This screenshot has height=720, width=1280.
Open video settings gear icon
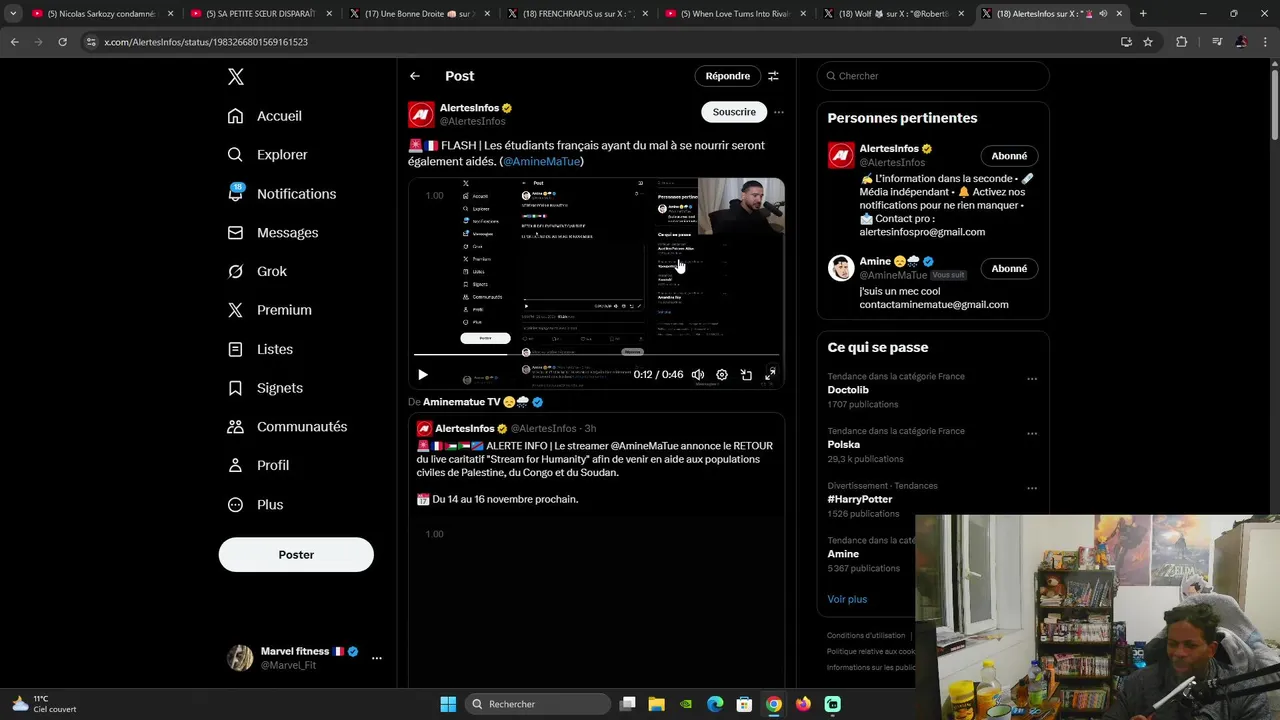(722, 375)
